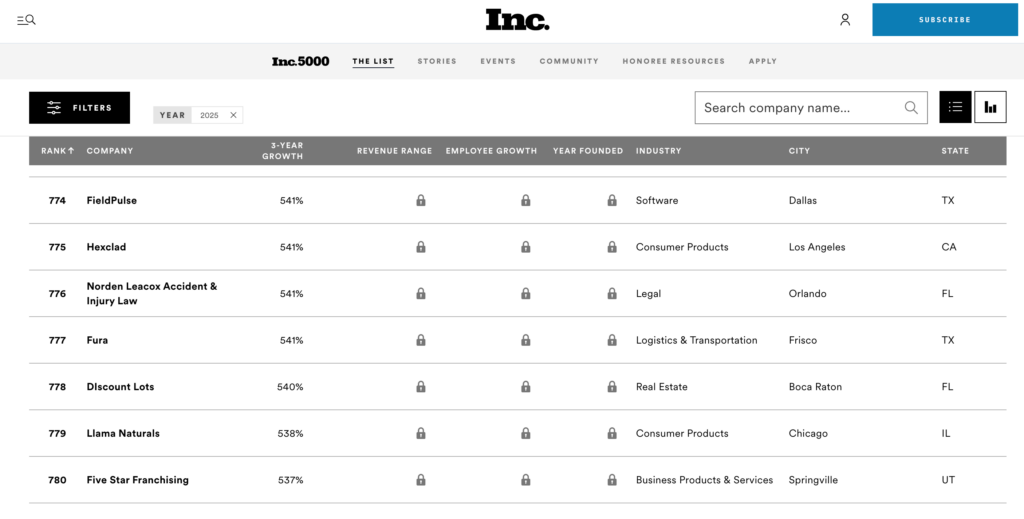Click Hexclad revenue range lock icon

(x=421, y=247)
